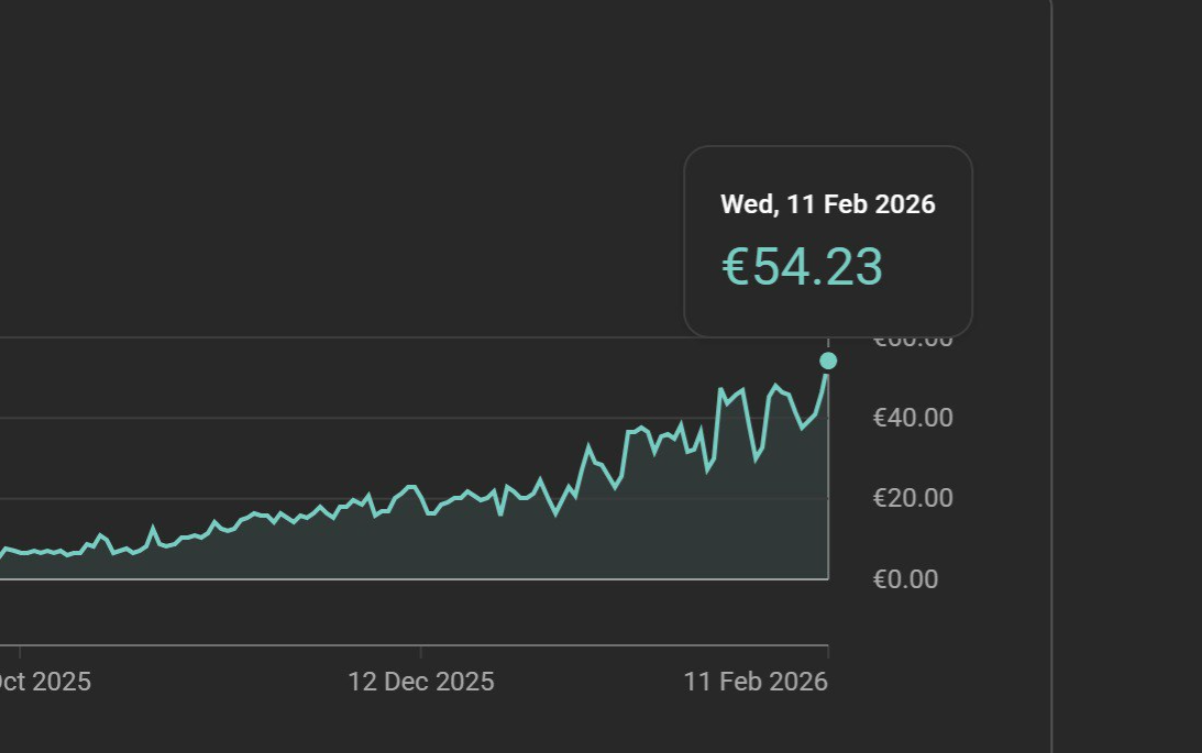Click the 11 Feb 2026 x-axis label
This screenshot has width=1202, height=753.
756,682
